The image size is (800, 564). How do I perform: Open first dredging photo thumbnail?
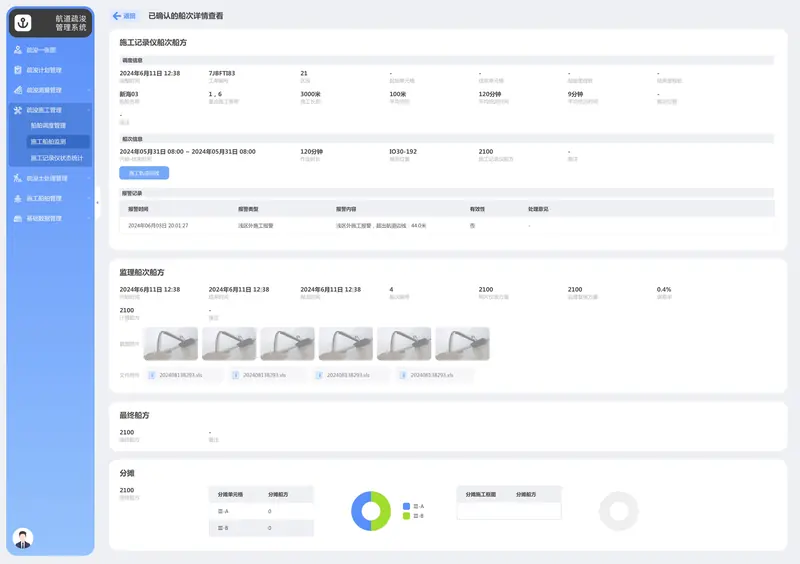click(x=171, y=344)
